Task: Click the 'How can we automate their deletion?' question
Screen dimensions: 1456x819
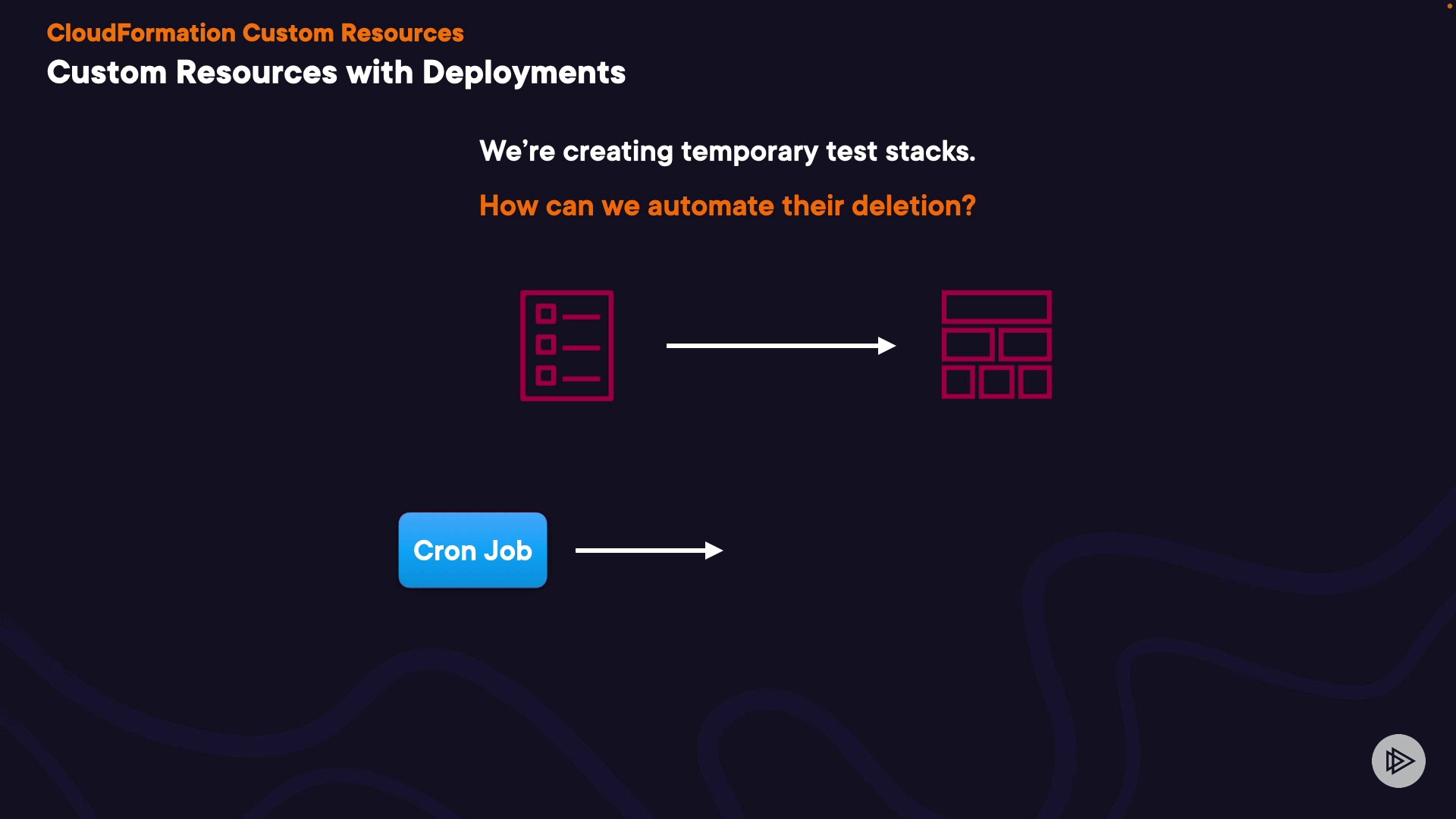Action: pos(726,206)
